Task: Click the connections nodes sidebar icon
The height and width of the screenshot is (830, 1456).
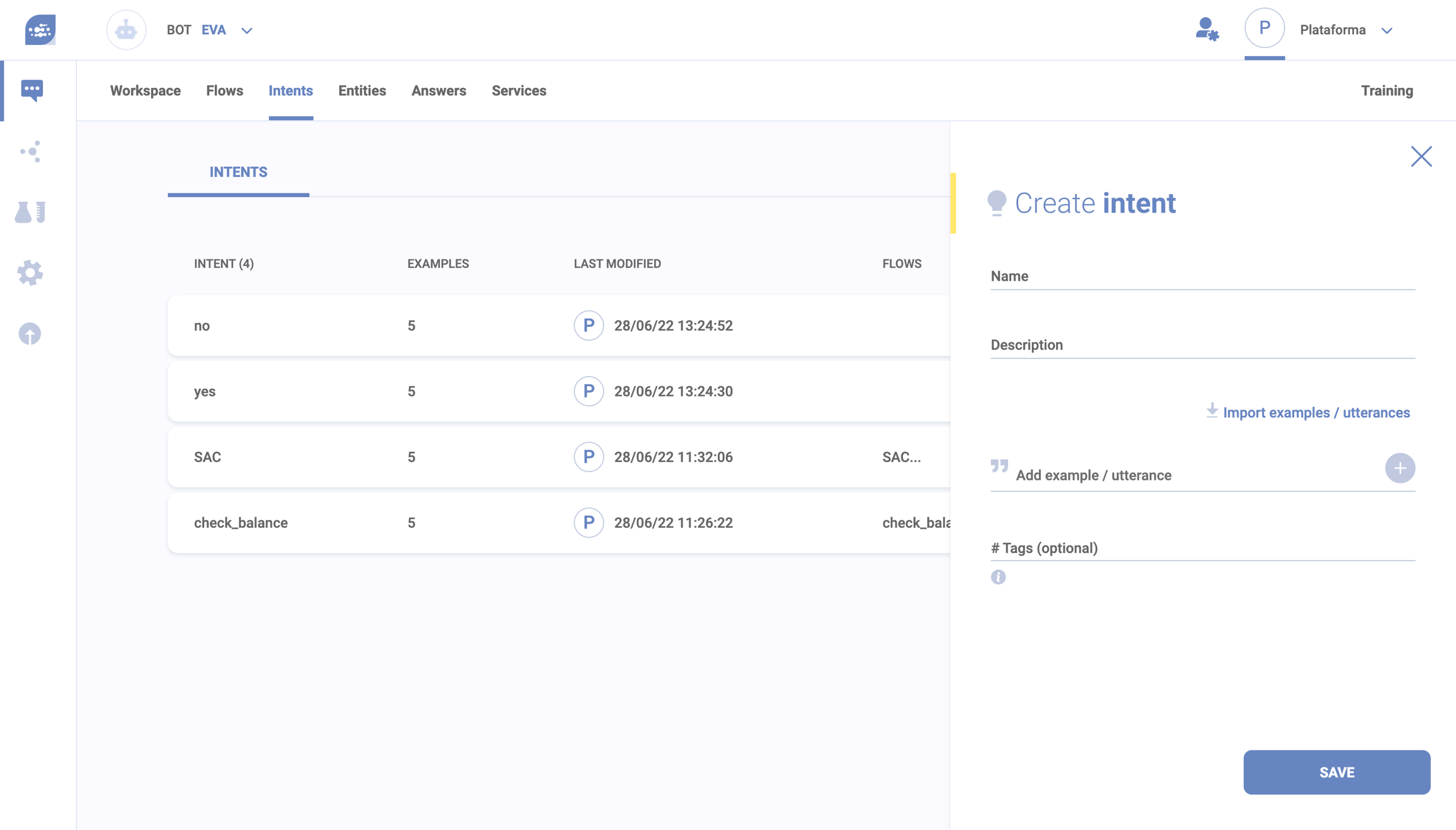Action: point(30,152)
